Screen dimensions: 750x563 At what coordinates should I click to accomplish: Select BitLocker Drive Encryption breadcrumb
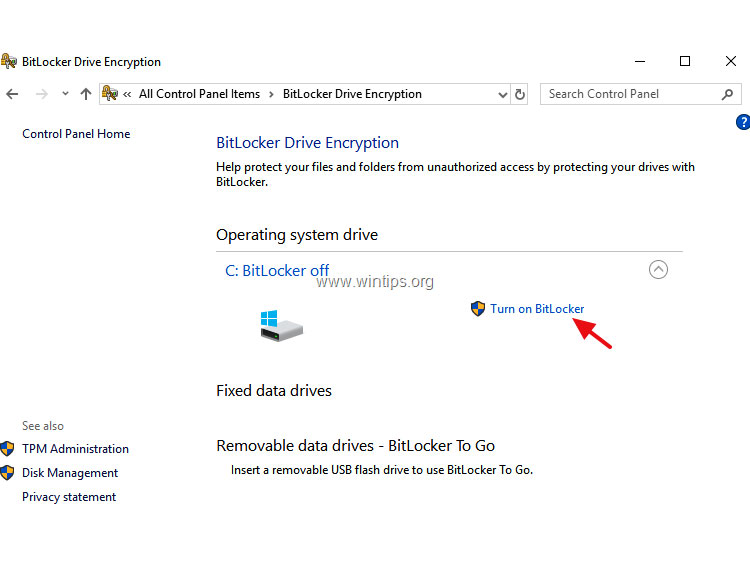click(352, 94)
